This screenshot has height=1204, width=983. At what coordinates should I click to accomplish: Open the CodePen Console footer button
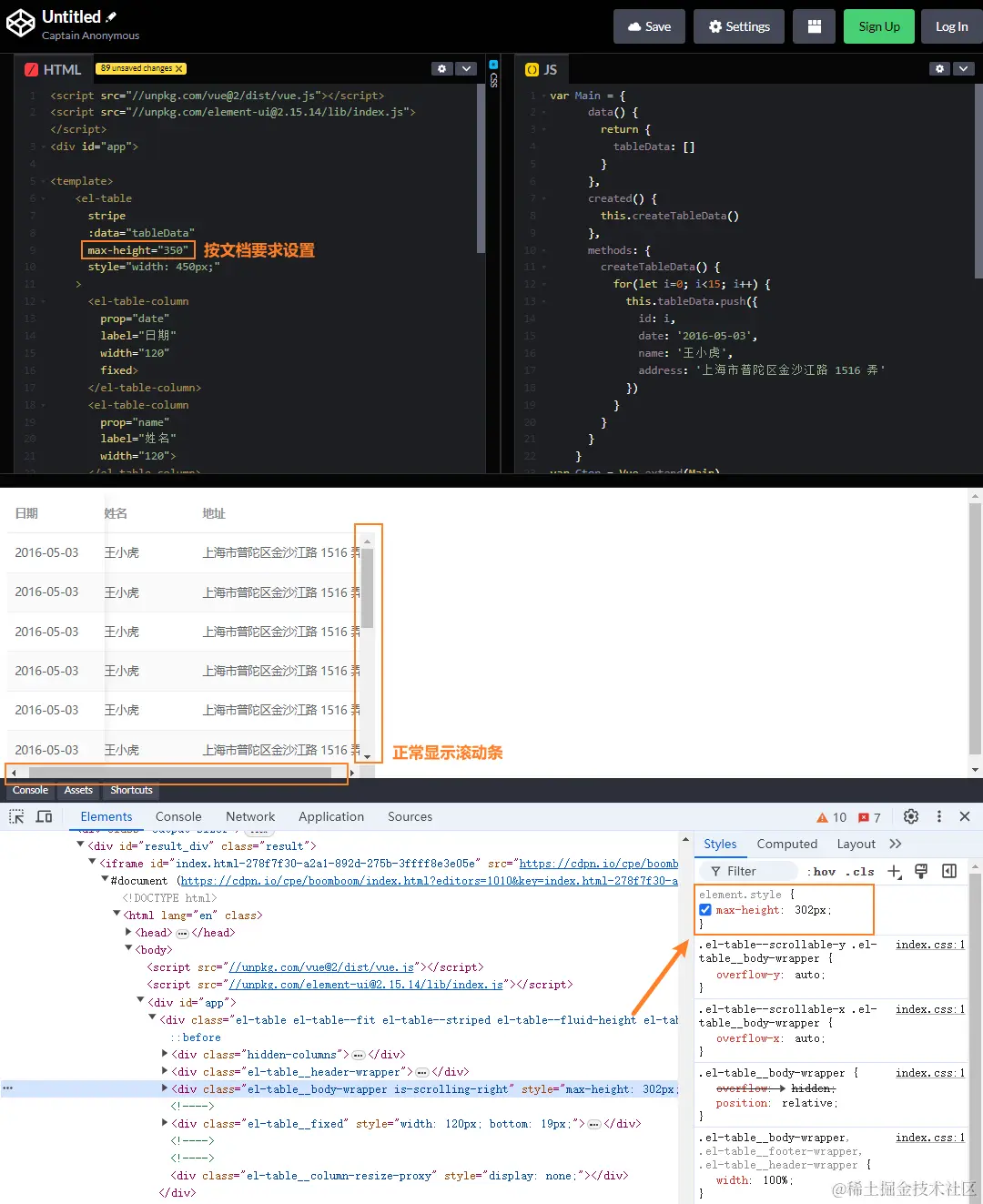(x=30, y=790)
